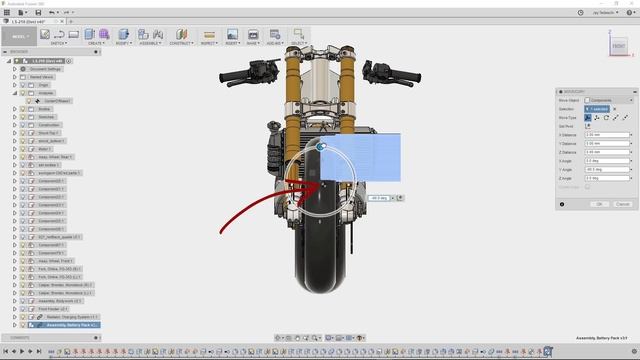Collapse the Analysis folder
Viewport: 640px width, 360px height.
pos(15,93)
